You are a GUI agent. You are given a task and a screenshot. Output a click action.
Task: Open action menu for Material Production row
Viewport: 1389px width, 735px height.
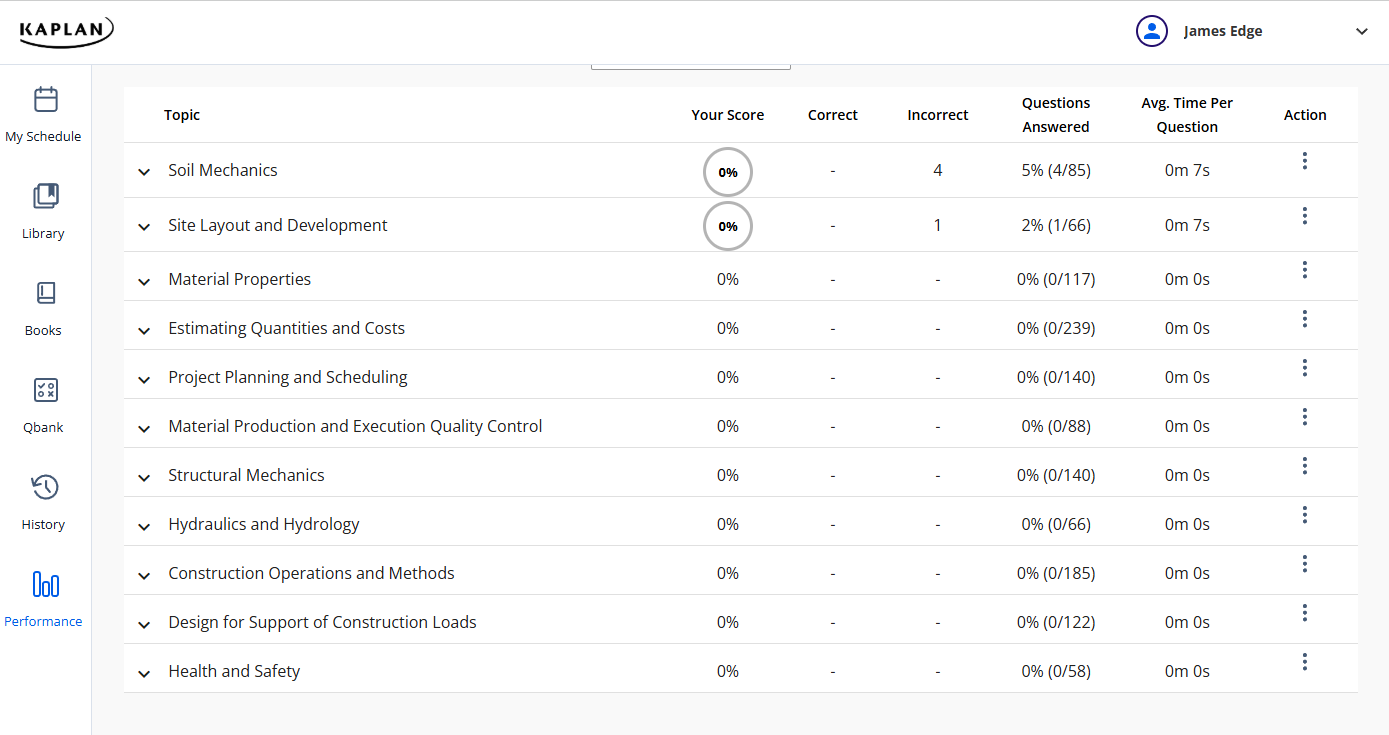[1305, 417]
